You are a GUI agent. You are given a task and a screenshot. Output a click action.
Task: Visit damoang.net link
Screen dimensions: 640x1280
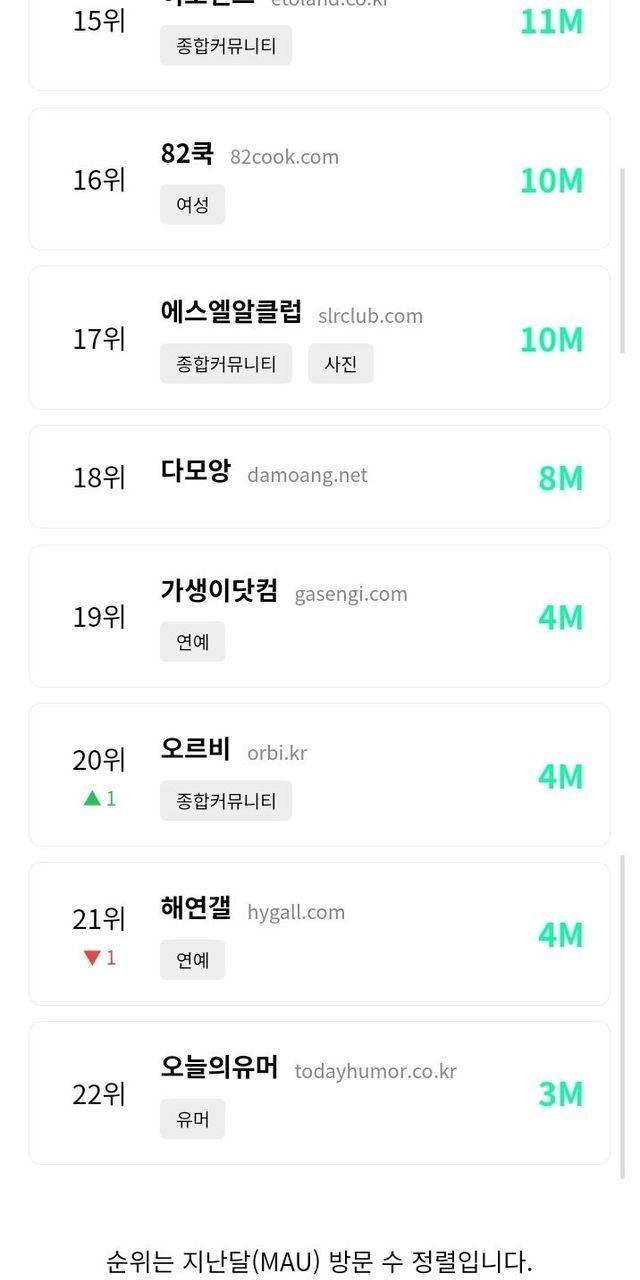[x=307, y=475]
